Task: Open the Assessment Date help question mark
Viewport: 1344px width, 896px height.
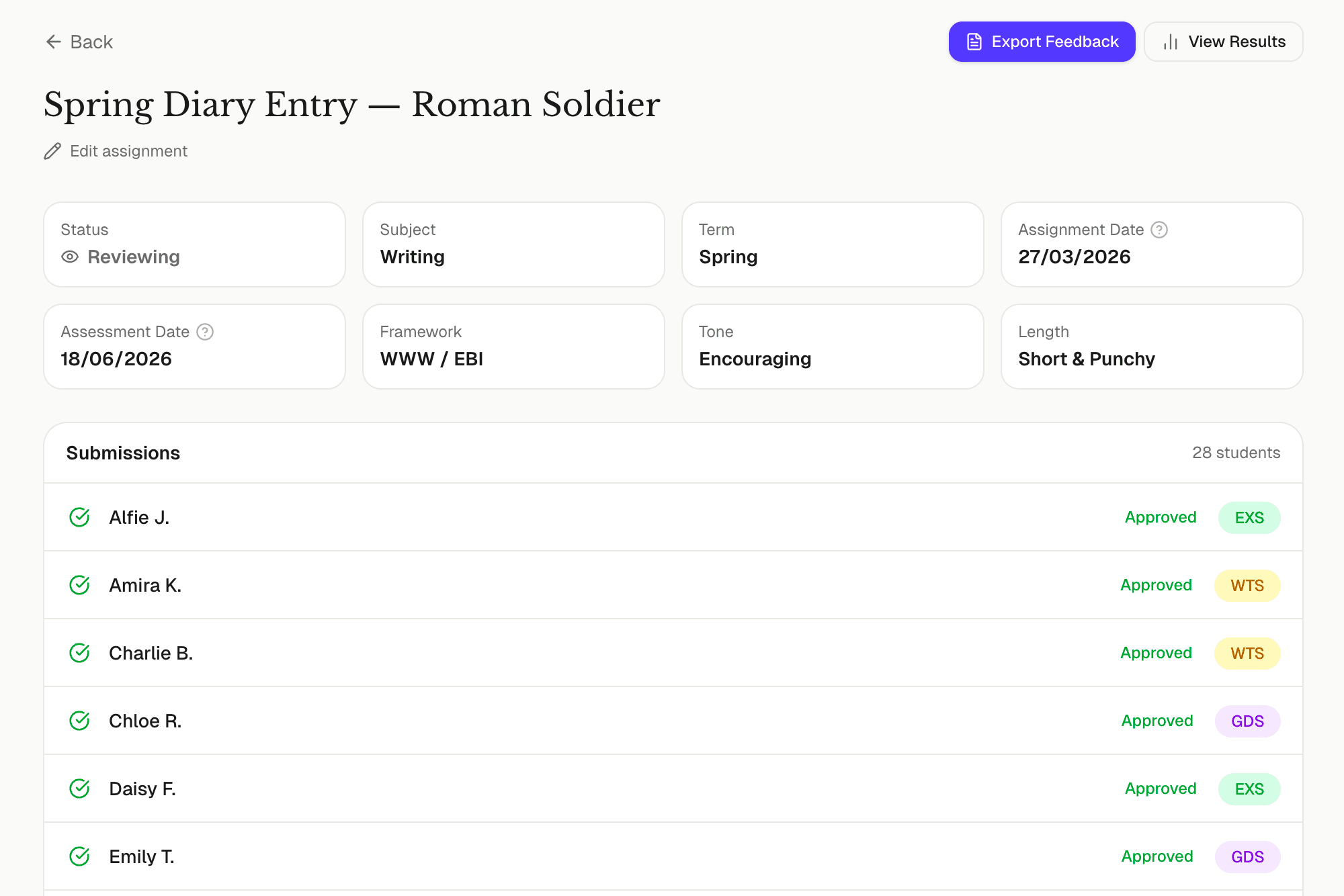Action: coord(205,332)
